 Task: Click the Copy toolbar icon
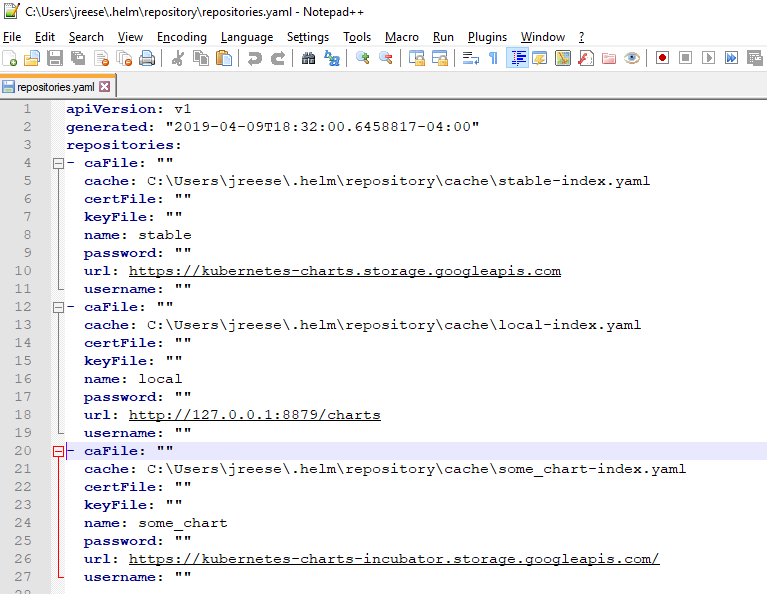[x=201, y=58]
